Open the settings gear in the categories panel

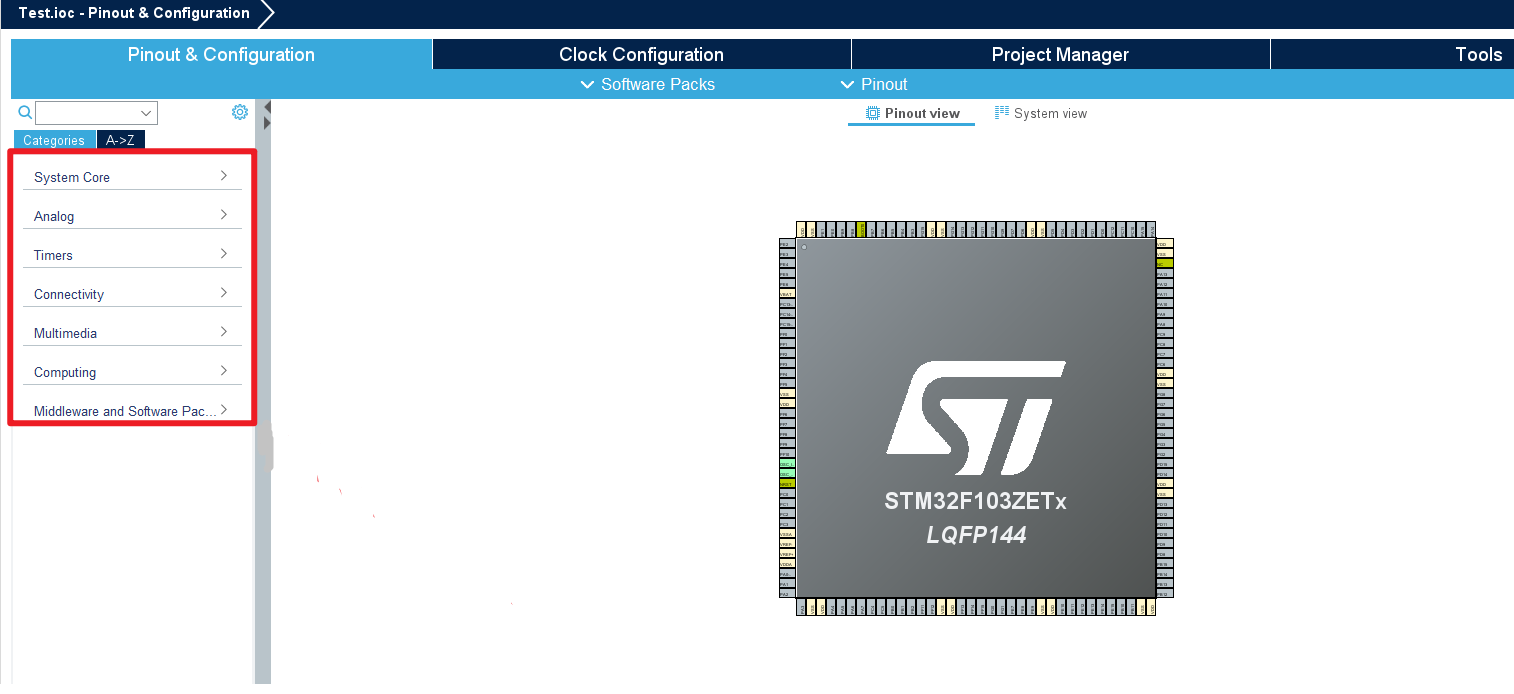(x=240, y=112)
